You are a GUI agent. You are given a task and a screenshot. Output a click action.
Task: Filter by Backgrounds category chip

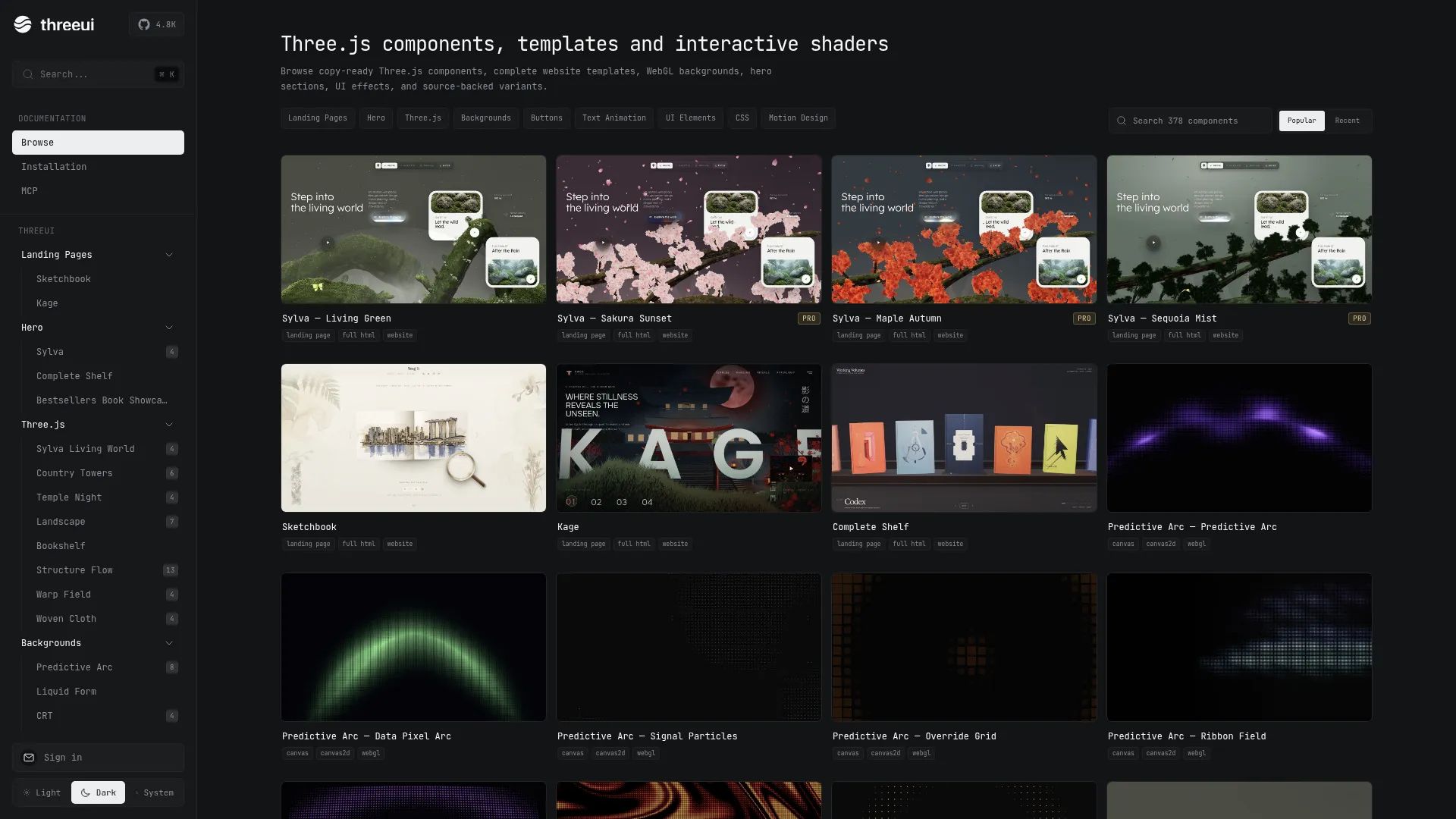tap(486, 118)
